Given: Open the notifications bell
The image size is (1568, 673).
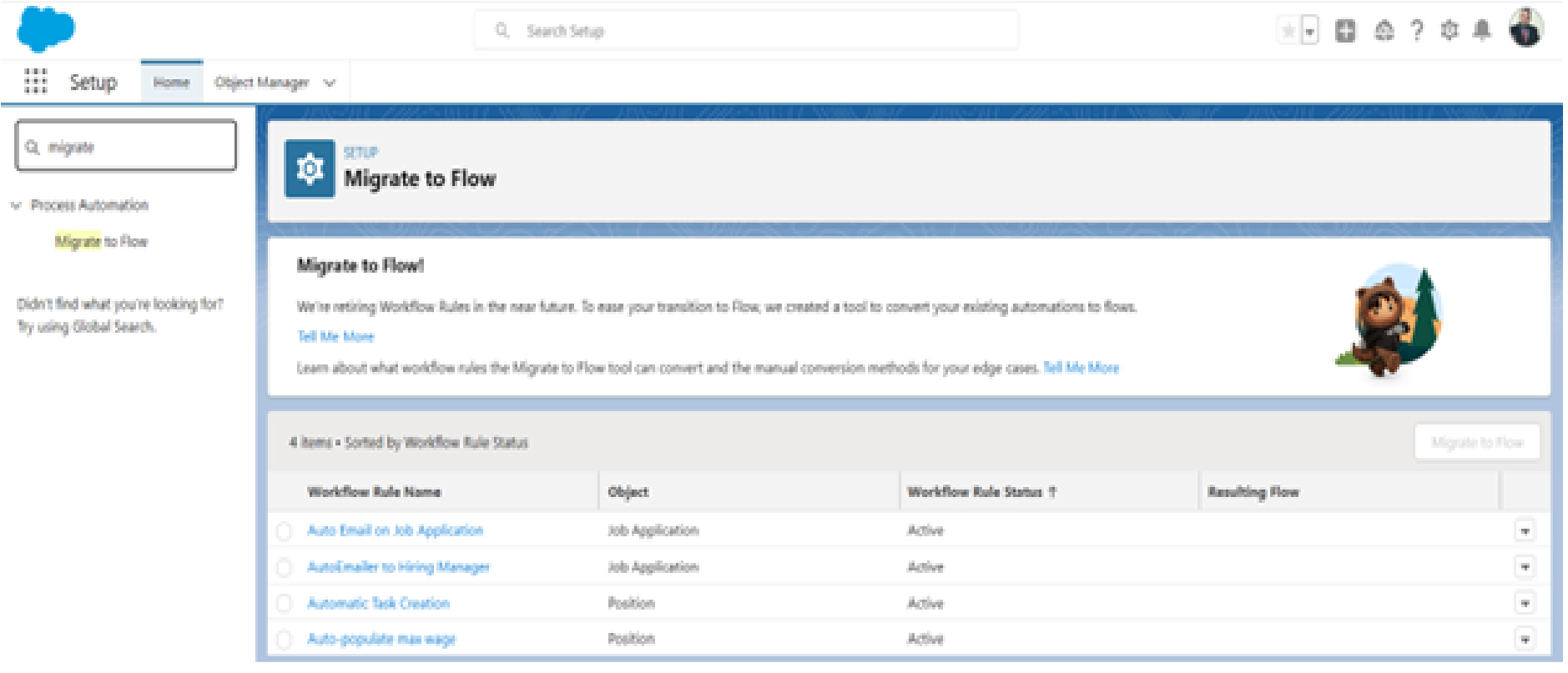Looking at the screenshot, I should point(1482,31).
